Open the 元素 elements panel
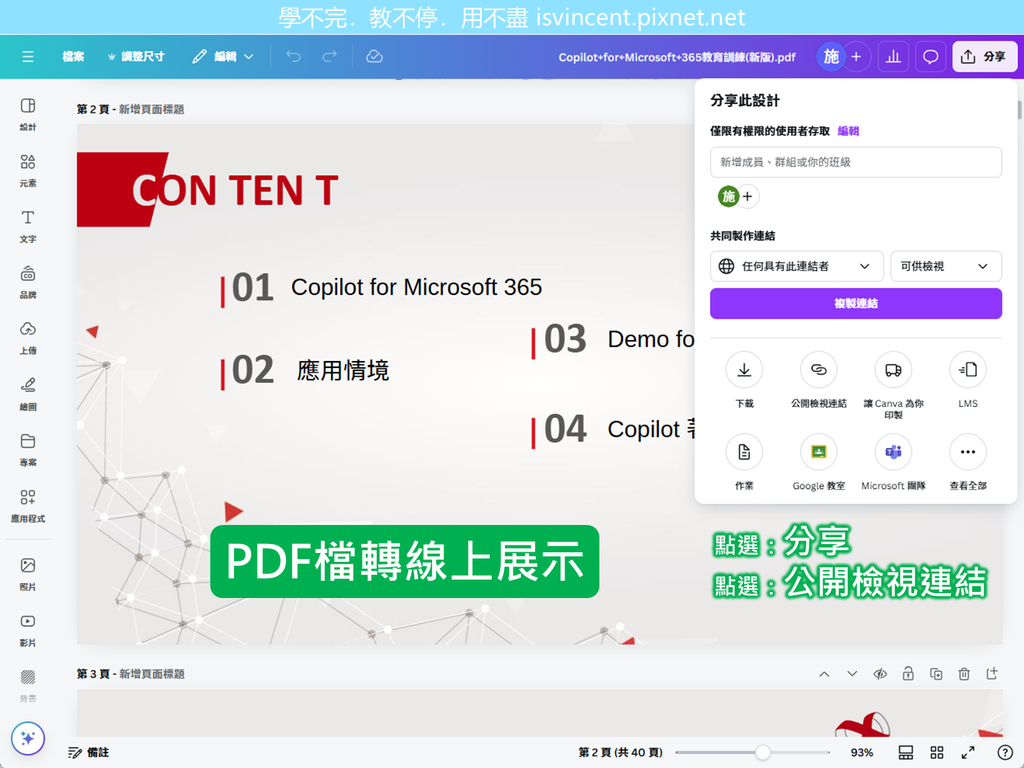This screenshot has height=768, width=1024. click(27, 170)
